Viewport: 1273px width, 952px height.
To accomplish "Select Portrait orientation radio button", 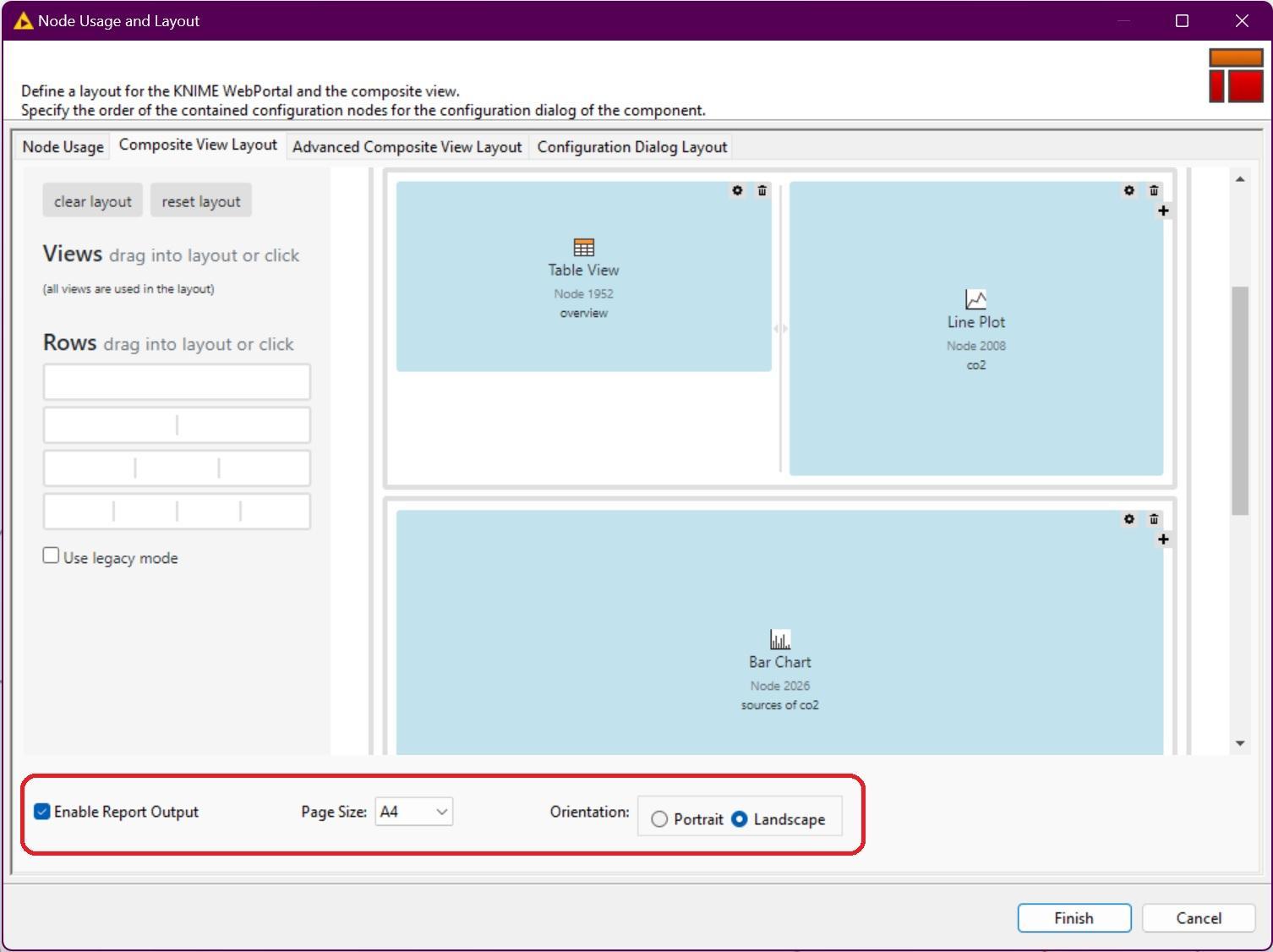I will 659,819.
